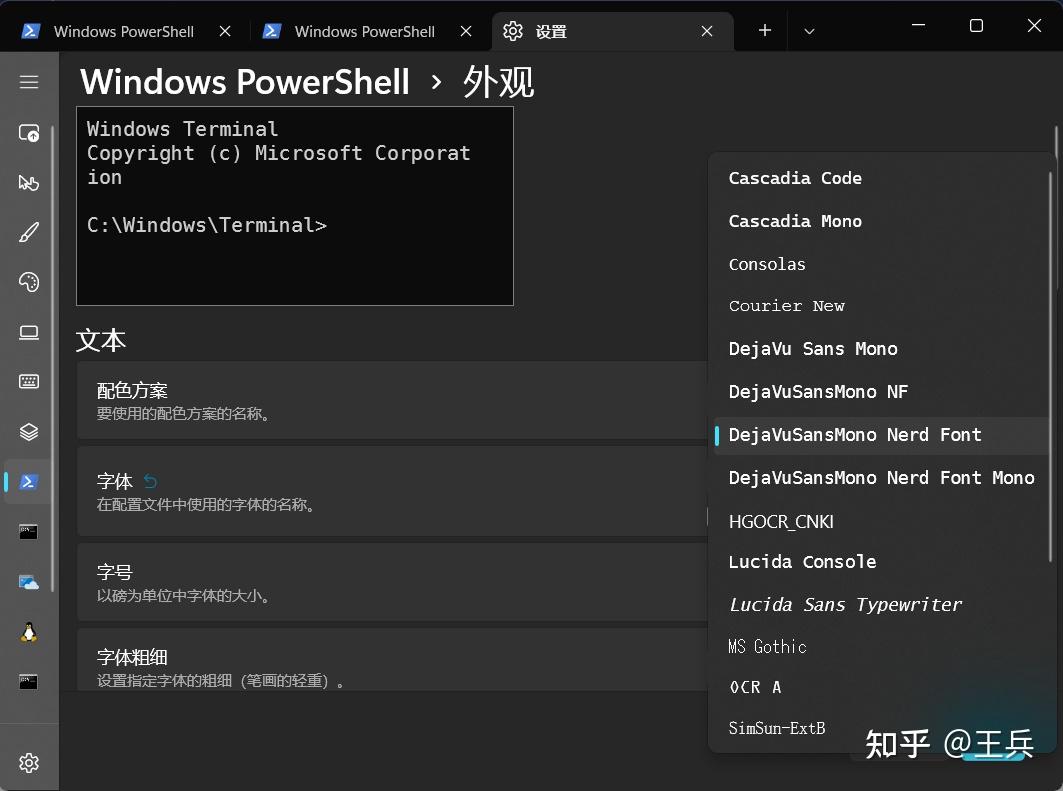Choose Lucida Sans Typewriter font
Screen dimensions: 1063x791
click(x=880, y=605)
